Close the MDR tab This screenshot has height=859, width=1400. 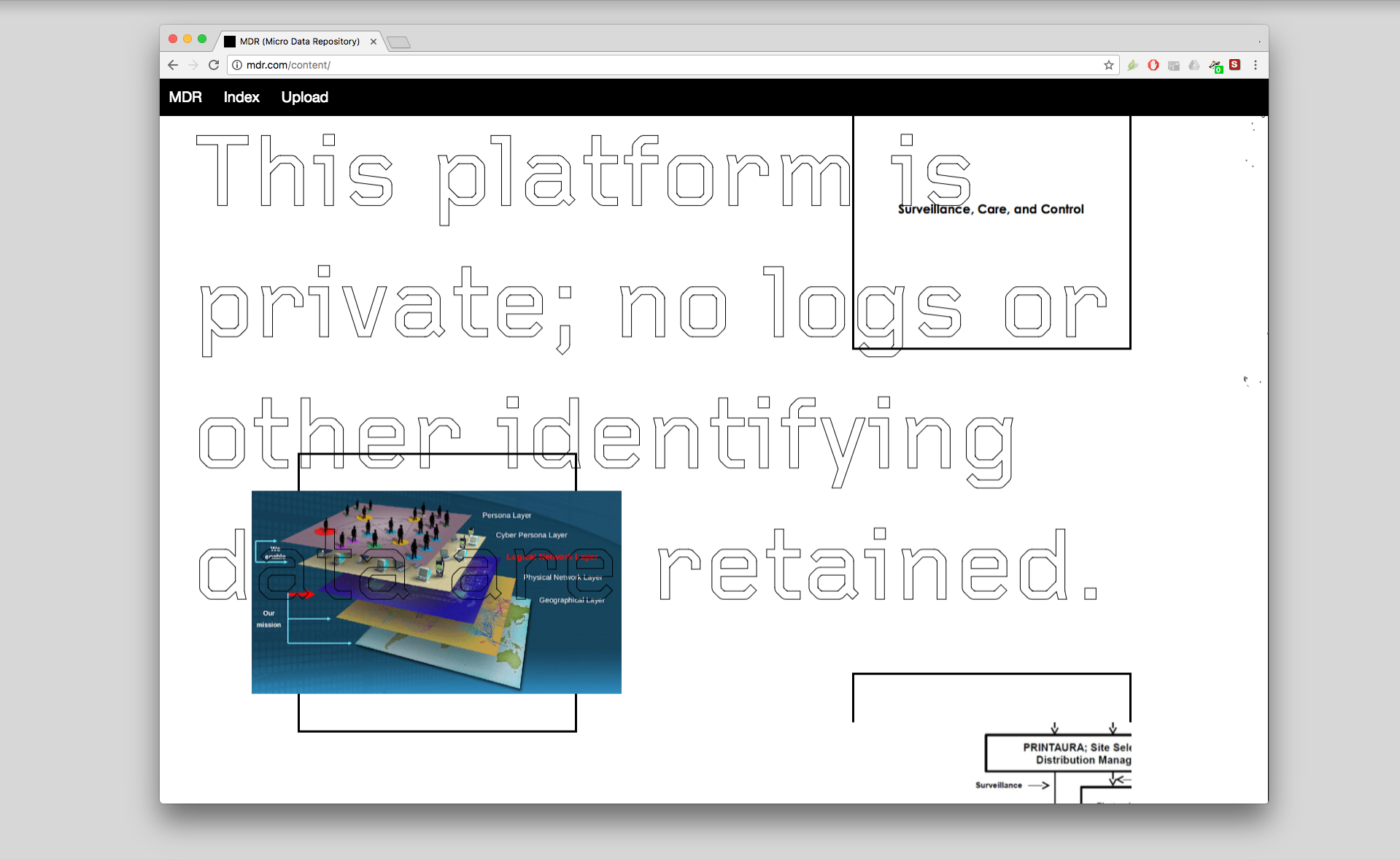coord(374,42)
